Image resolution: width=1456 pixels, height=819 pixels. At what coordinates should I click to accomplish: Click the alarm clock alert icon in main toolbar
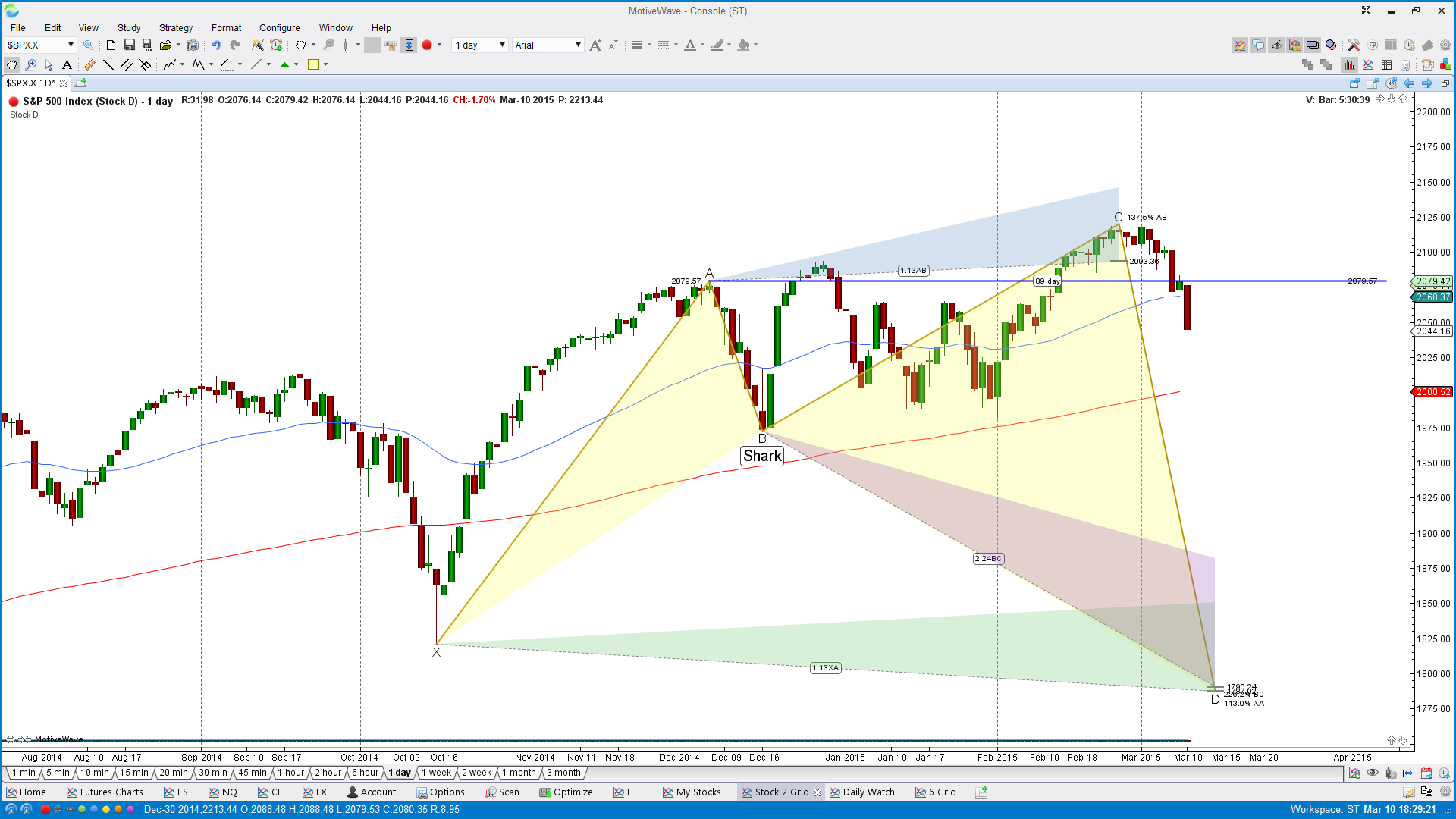276,45
